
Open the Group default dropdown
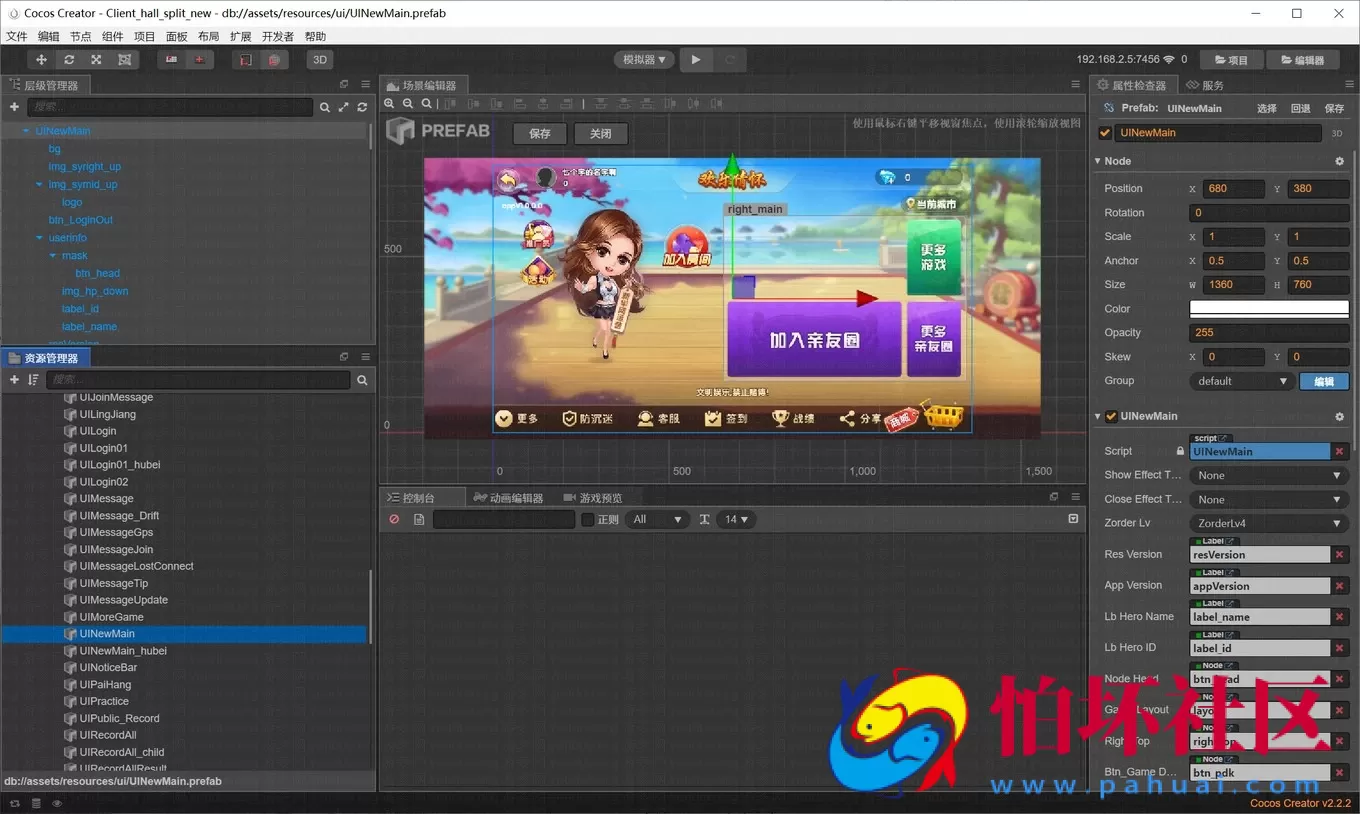pyautogui.click(x=1242, y=381)
